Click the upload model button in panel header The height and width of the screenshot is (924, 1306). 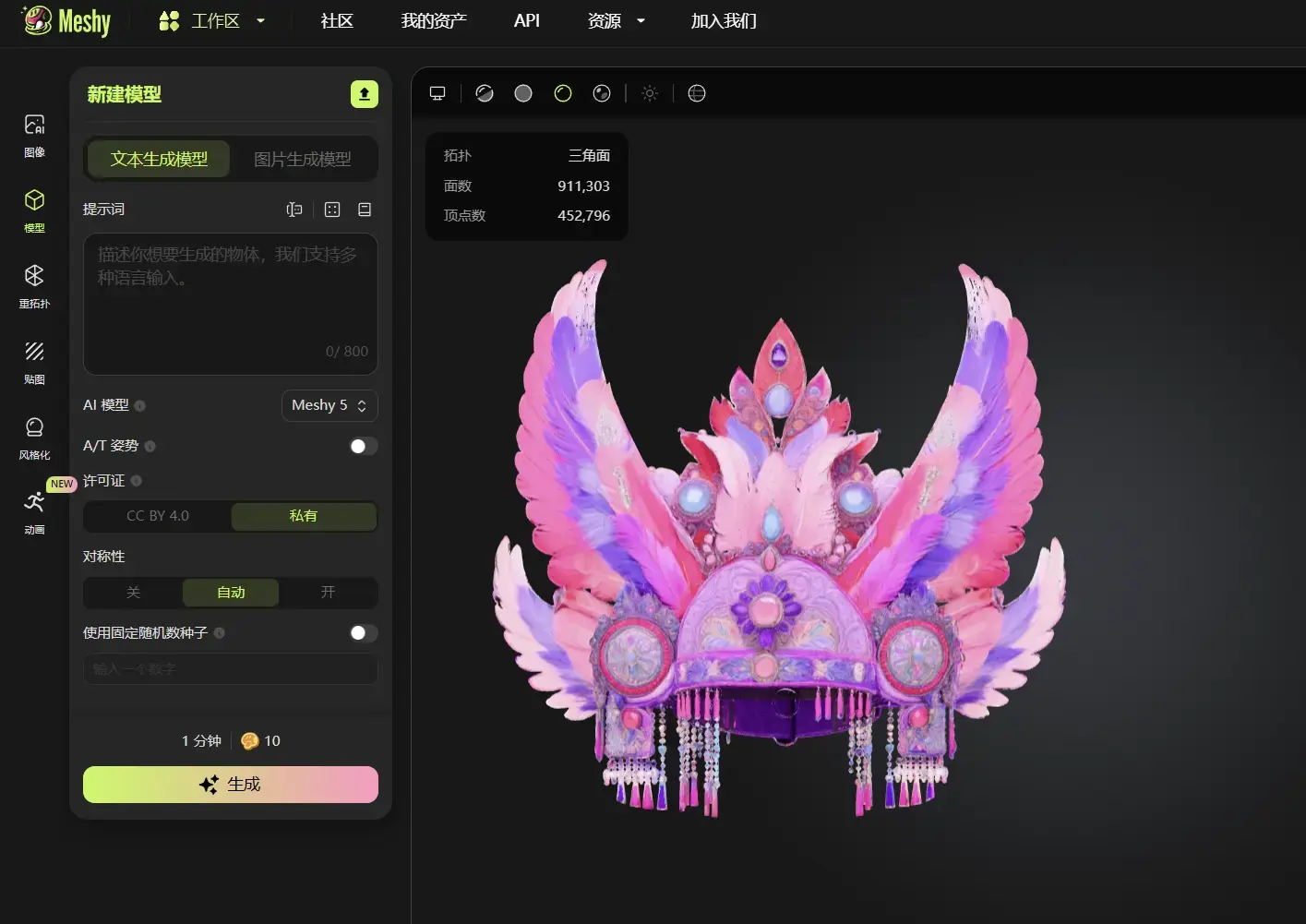(364, 93)
